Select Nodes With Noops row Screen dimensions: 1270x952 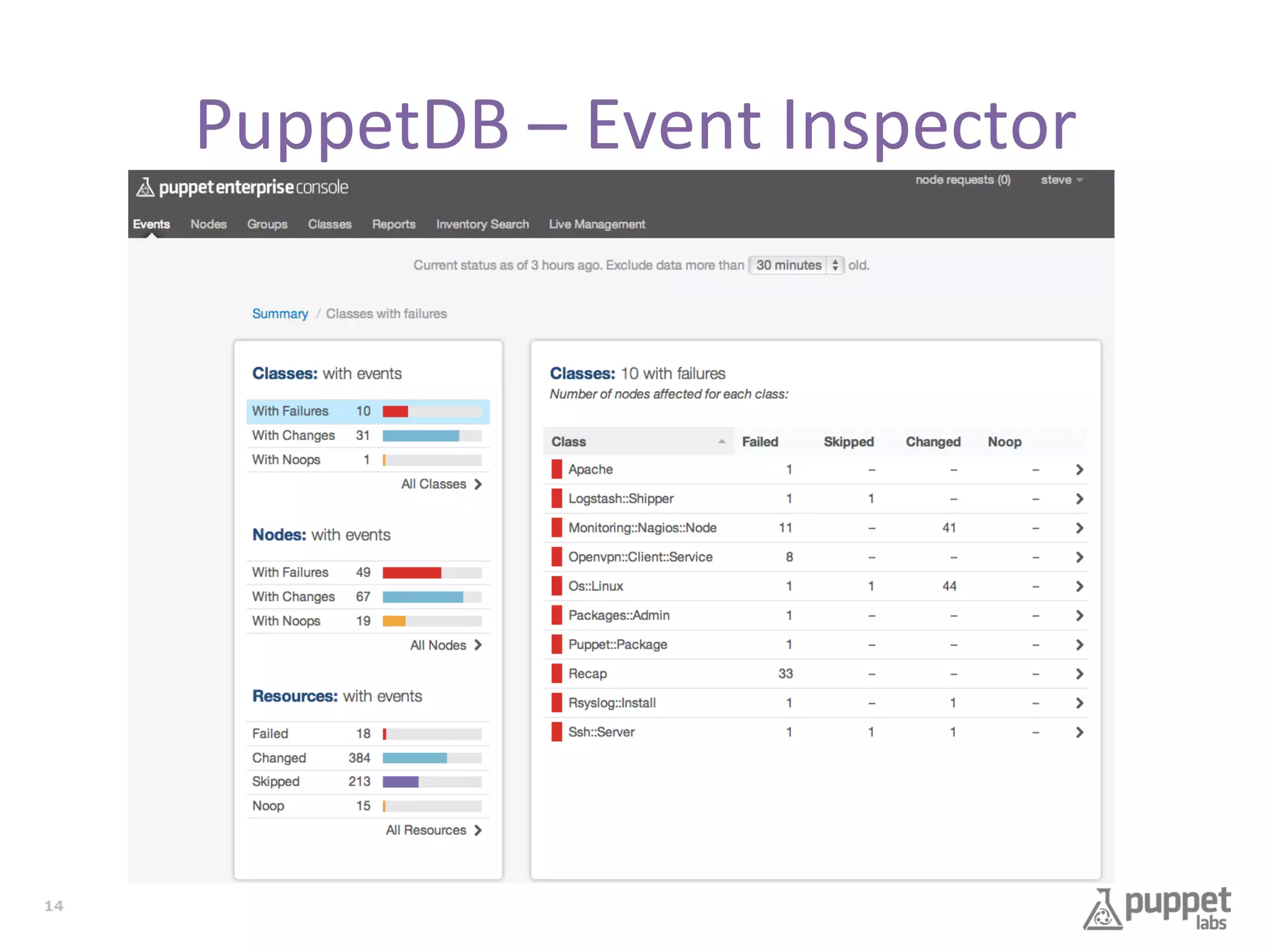pyautogui.click(x=368, y=621)
